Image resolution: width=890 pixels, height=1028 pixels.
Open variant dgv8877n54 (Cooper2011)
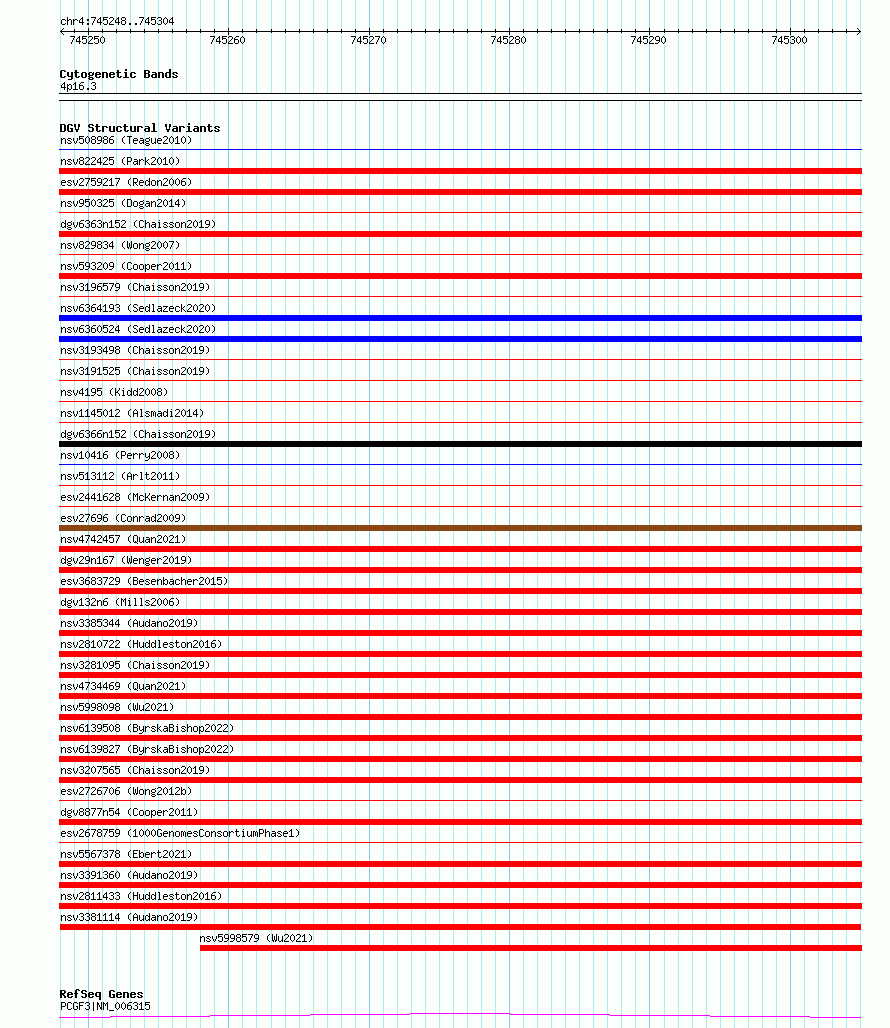click(129, 812)
